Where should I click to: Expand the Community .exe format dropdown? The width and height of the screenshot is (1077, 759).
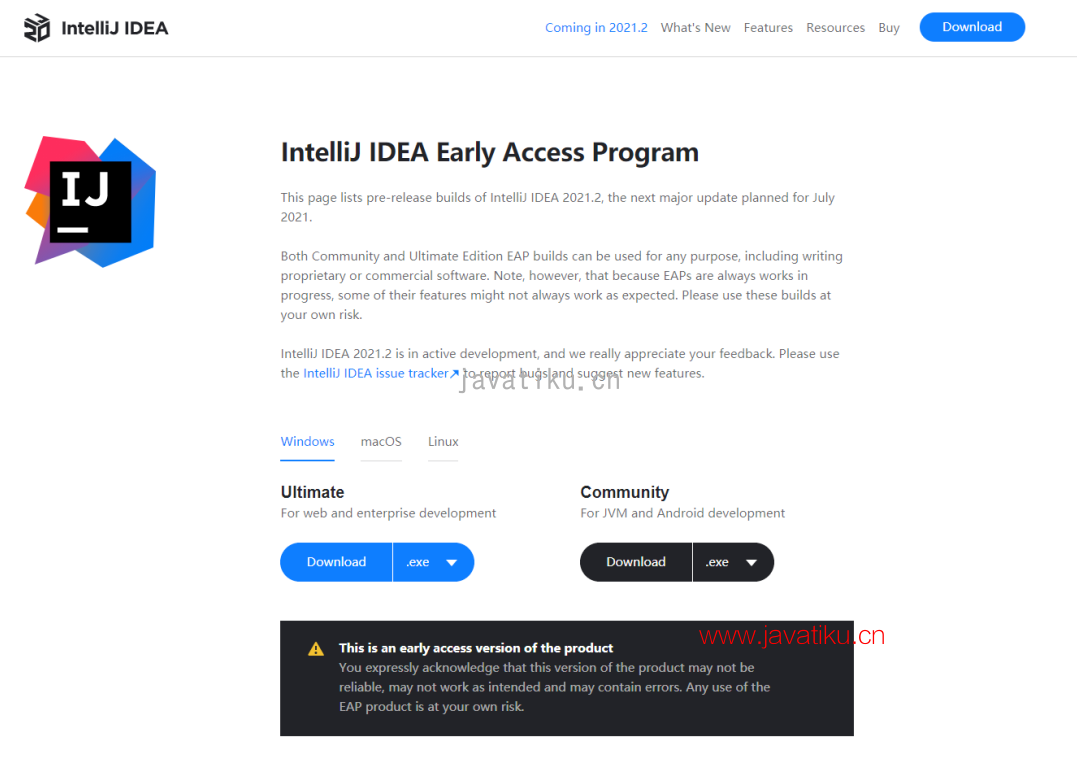click(733, 562)
